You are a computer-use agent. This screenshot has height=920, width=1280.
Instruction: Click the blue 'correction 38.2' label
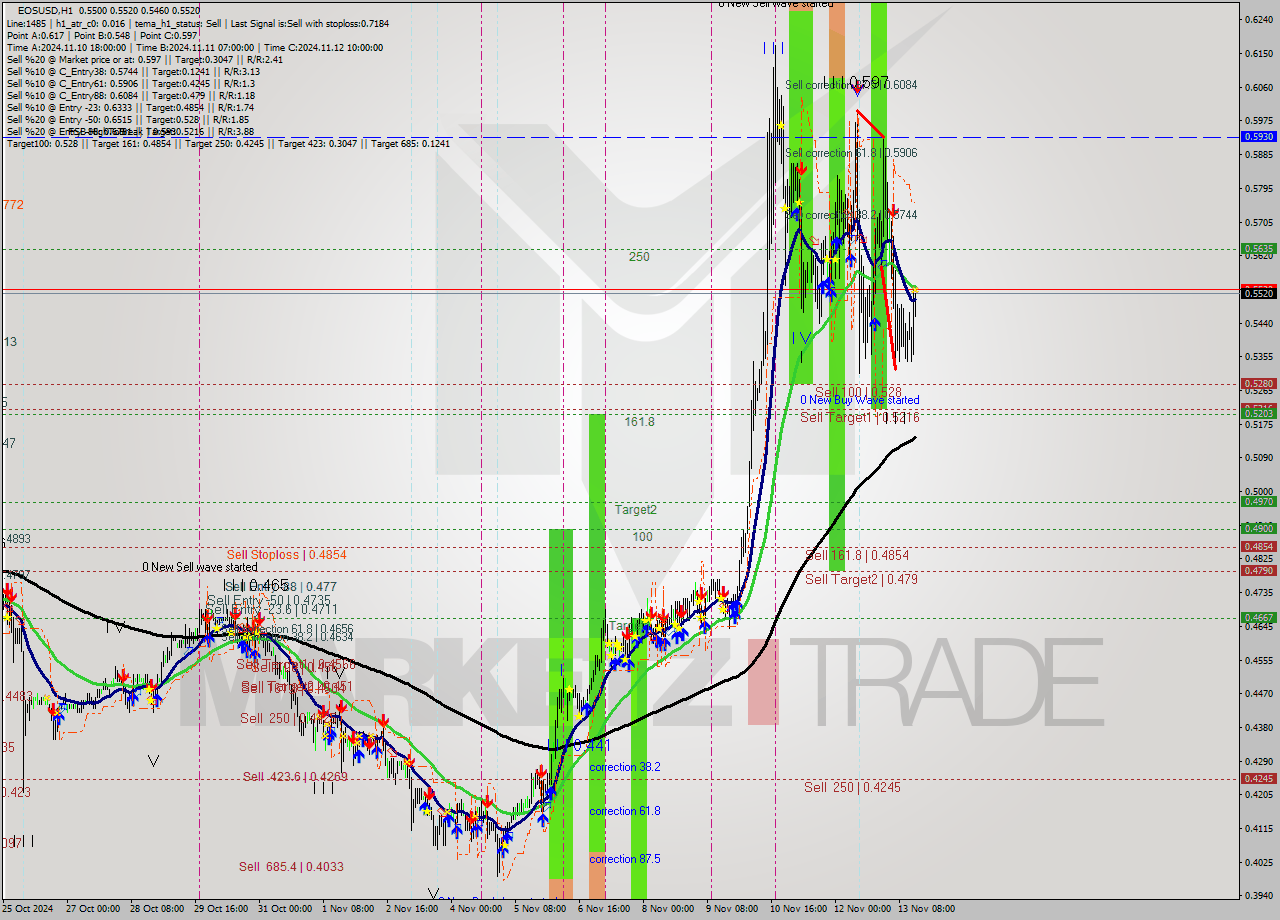click(x=625, y=767)
